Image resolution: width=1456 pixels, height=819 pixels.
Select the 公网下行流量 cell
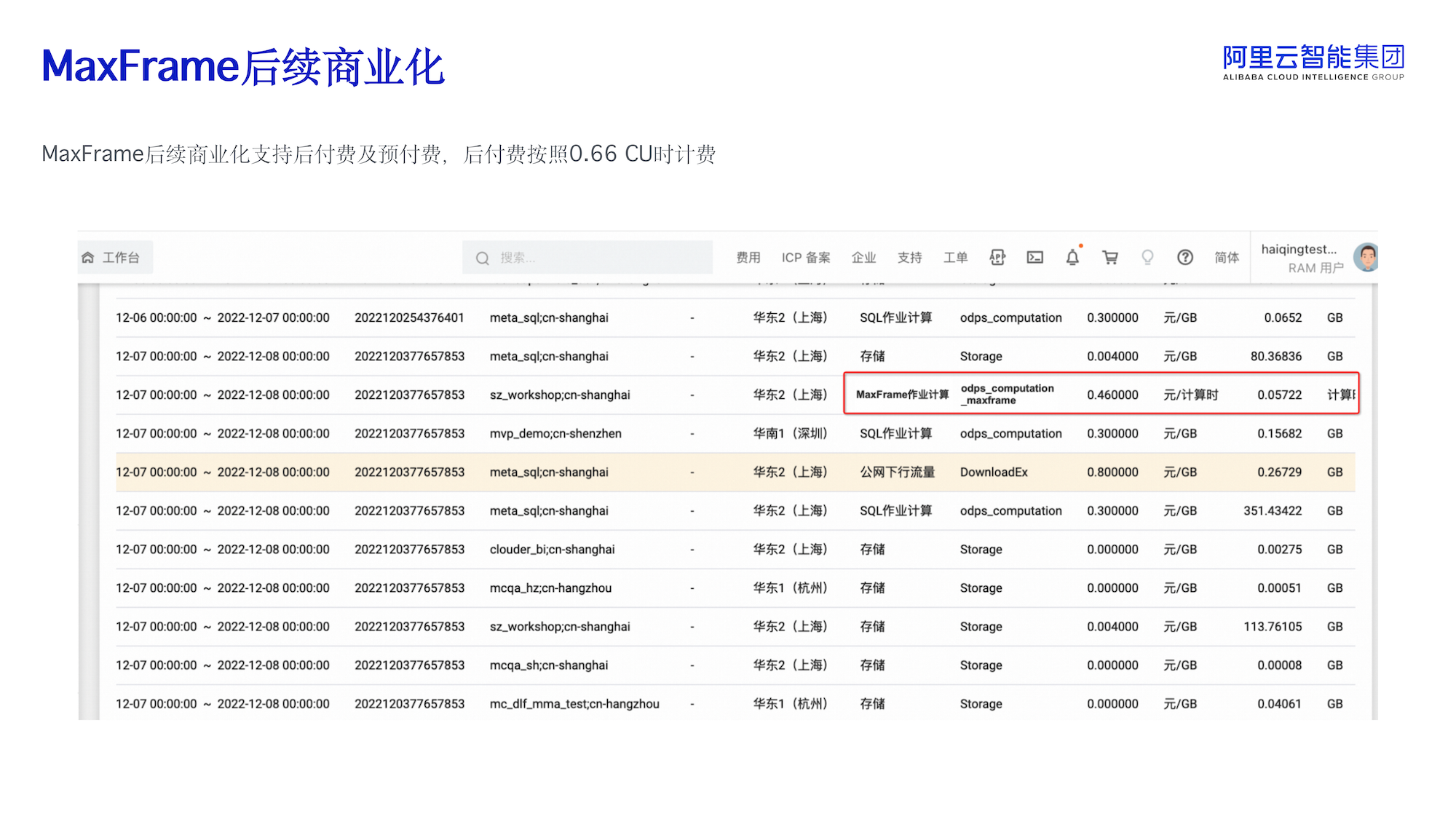(x=897, y=472)
